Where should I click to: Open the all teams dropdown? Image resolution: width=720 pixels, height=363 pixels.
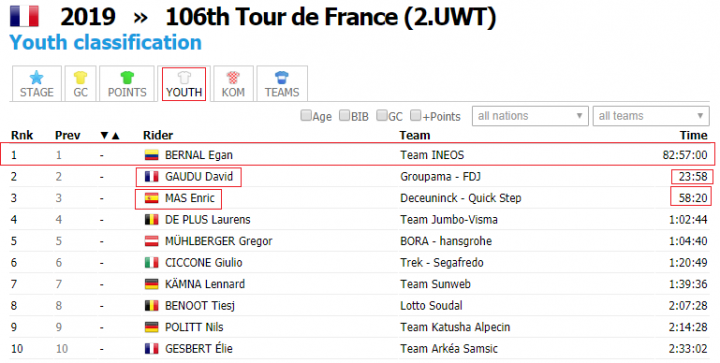[x=651, y=116]
